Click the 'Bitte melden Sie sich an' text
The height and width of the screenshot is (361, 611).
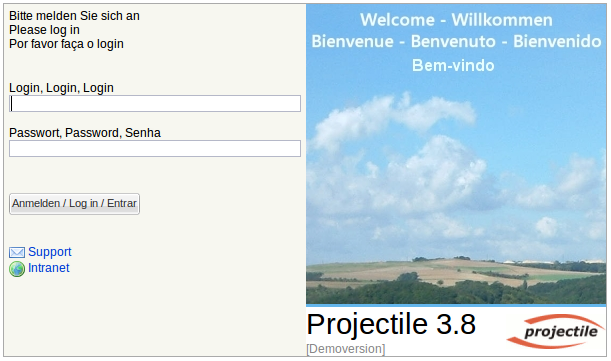(x=74, y=16)
